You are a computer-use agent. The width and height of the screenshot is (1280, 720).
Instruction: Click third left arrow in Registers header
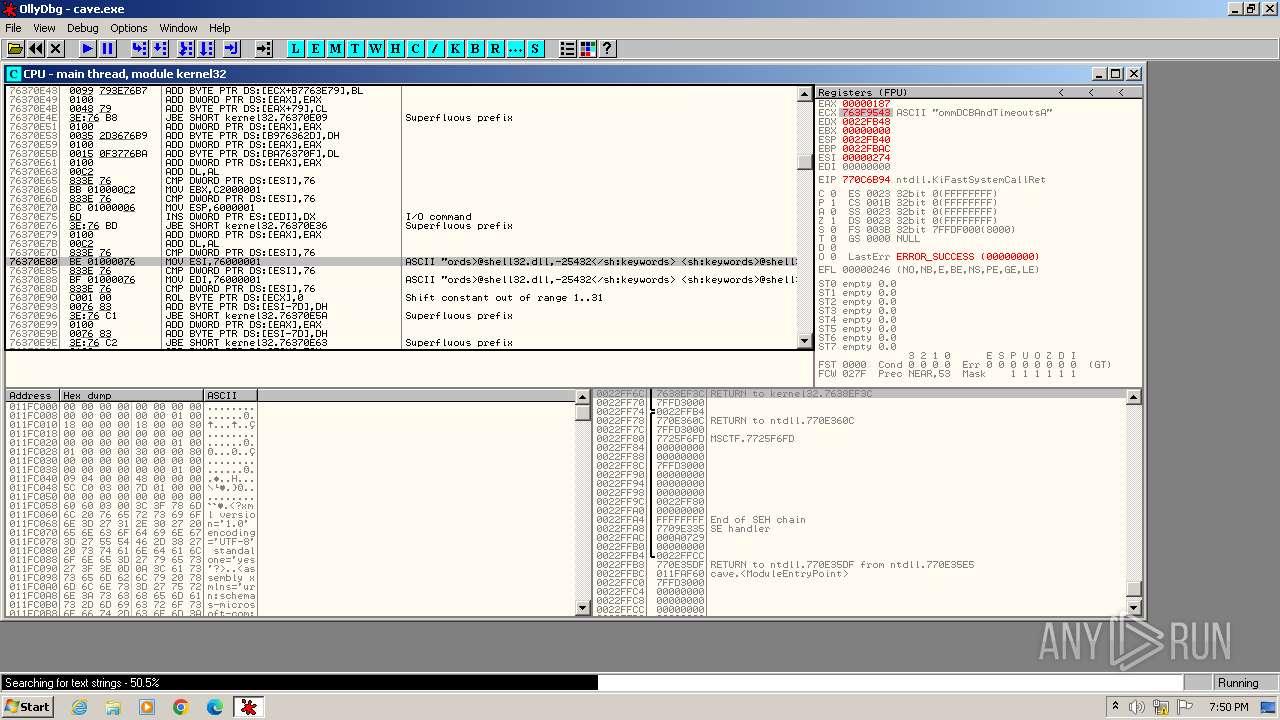1121,92
